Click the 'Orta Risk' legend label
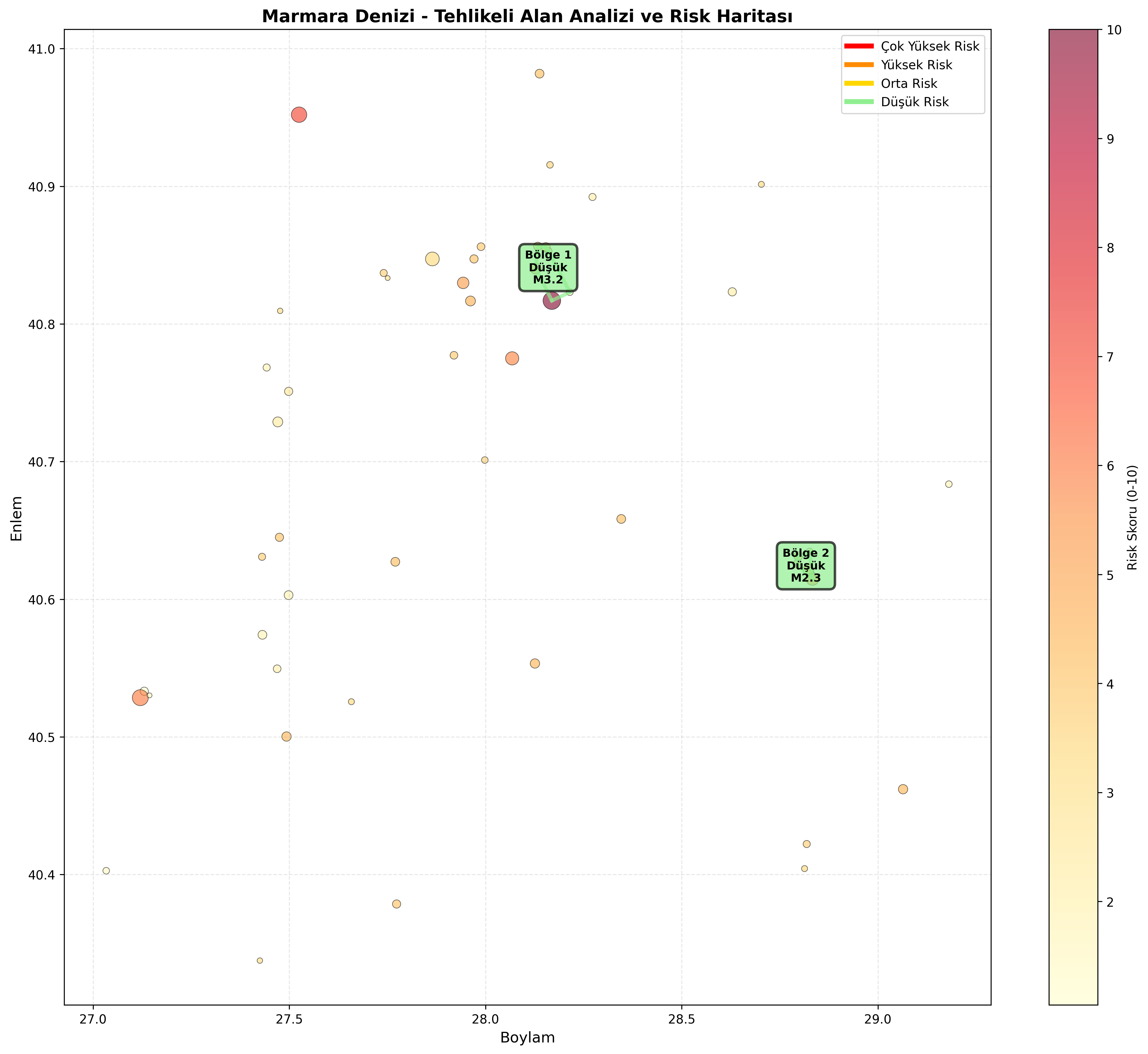Image resolution: width=1148 pixels, height=1054 pixels. 909,84
